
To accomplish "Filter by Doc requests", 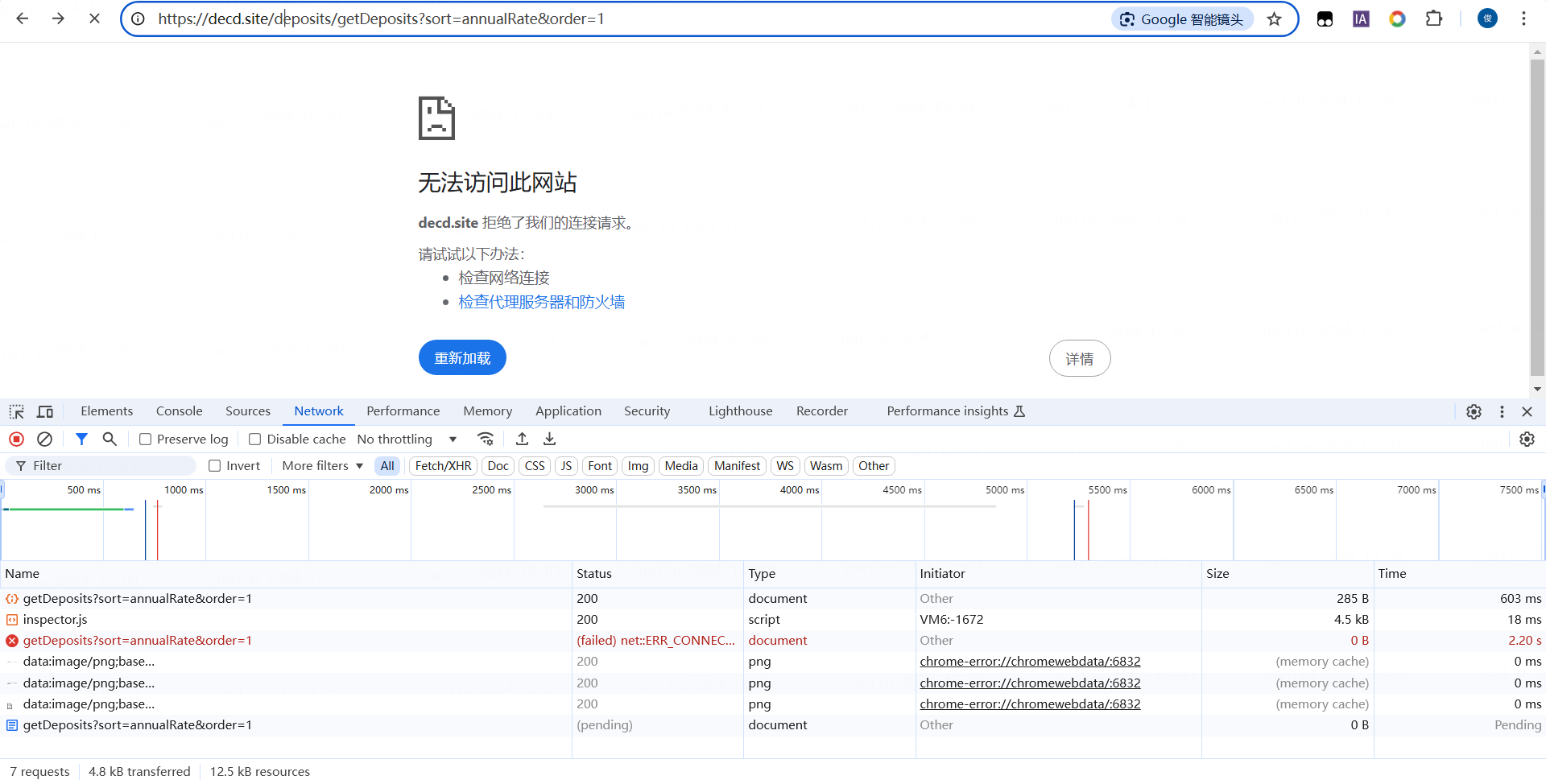I will point(498,466).
